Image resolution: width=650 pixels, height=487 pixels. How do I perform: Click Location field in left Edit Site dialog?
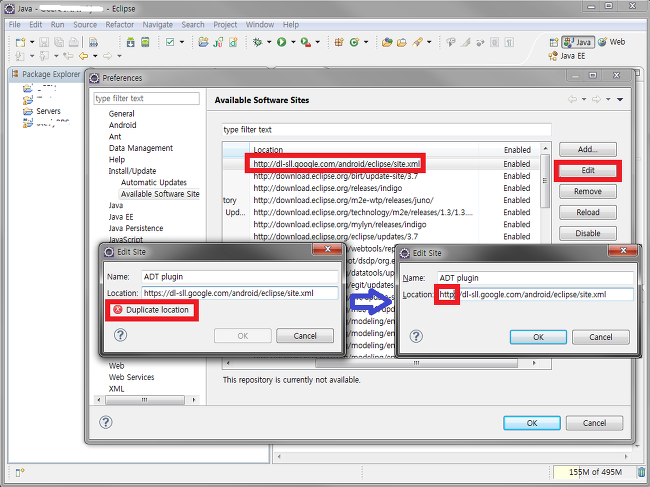[x=240, y=293]
